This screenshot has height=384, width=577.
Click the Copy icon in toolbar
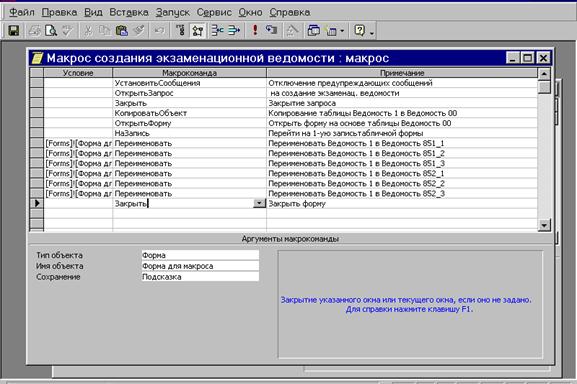point(105,31)
